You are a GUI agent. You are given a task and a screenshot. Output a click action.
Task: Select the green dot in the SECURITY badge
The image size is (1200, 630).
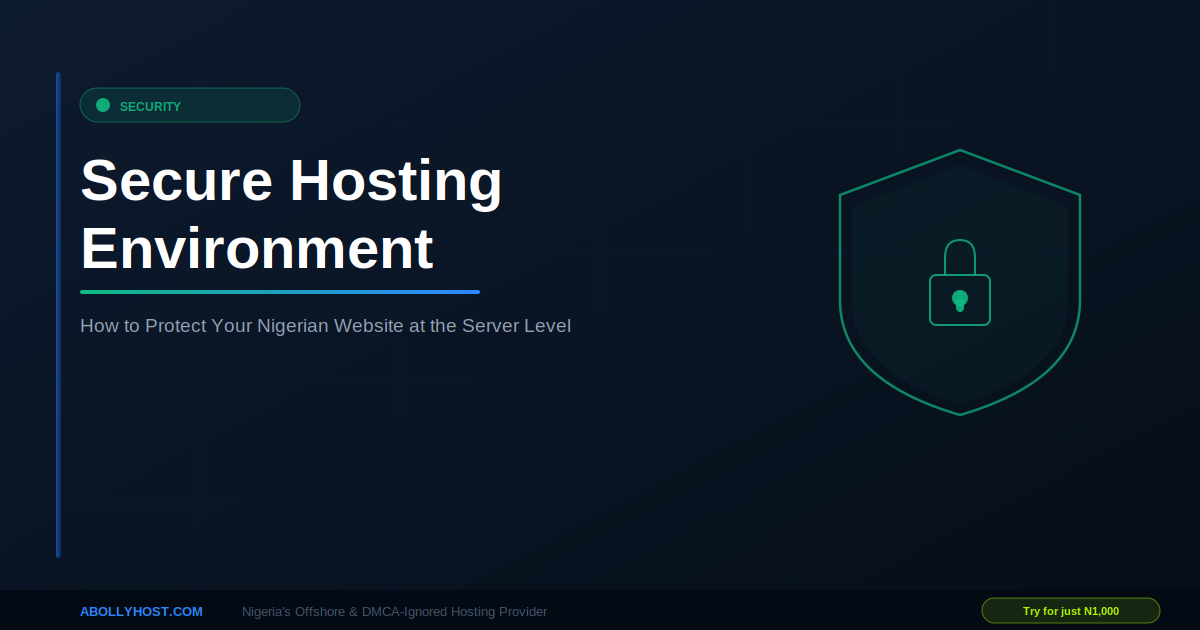[x=103, y=104]
